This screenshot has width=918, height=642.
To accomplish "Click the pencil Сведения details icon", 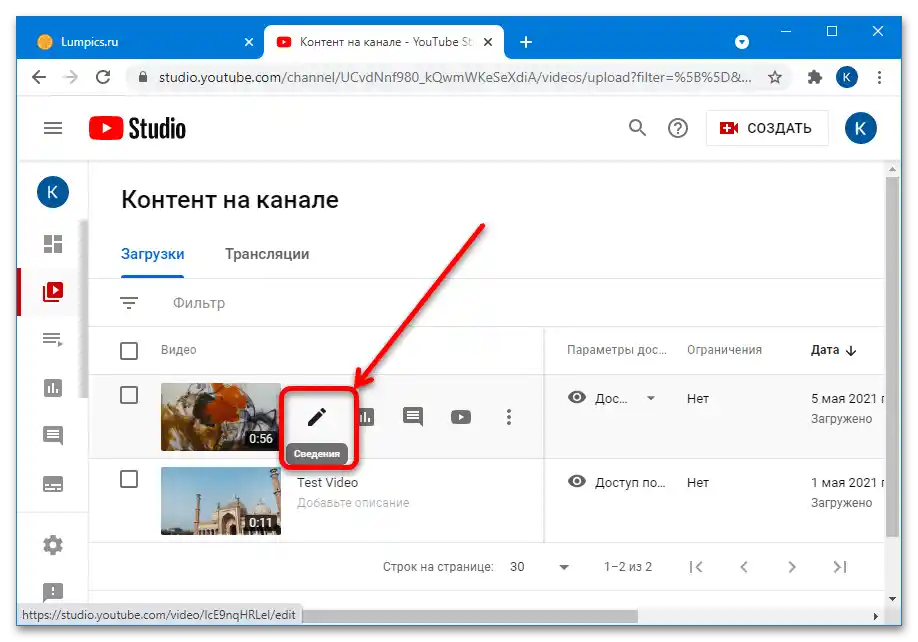I will point(317,417).
